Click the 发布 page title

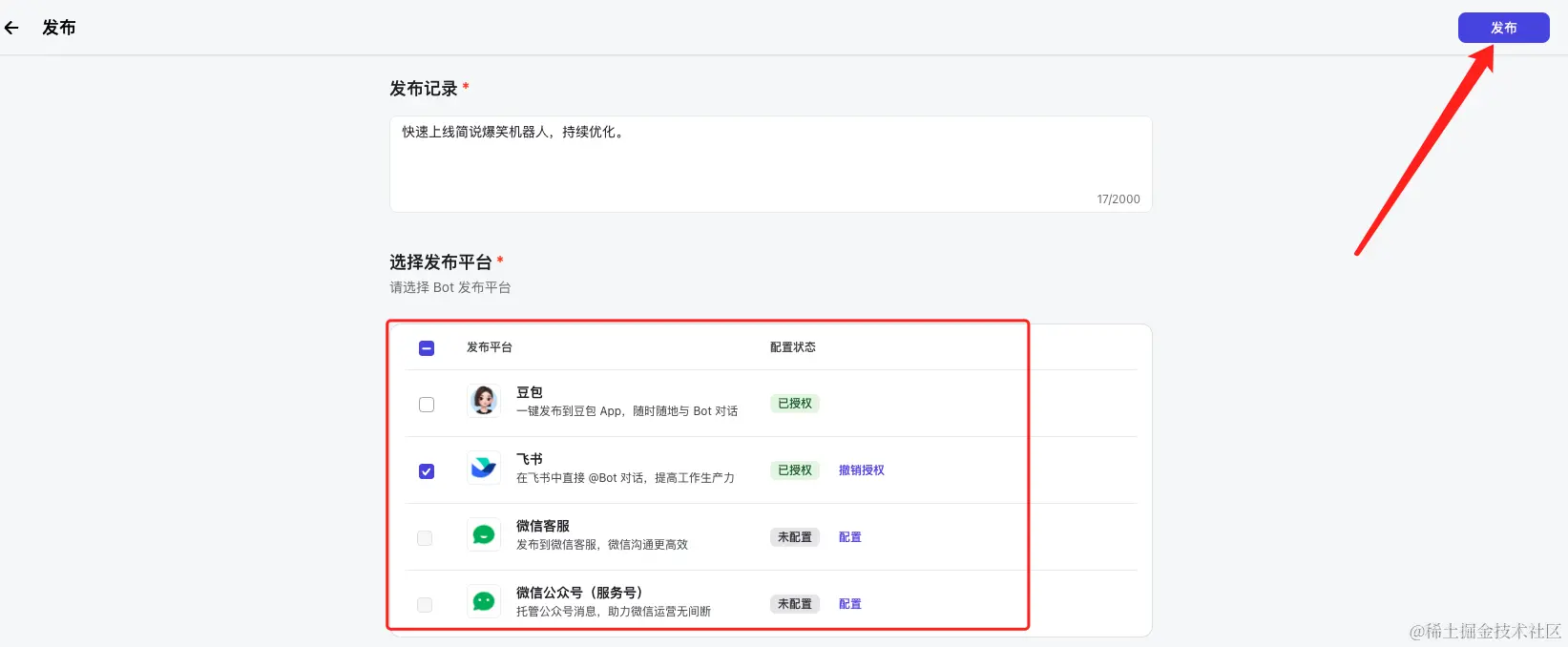click(59, 28)
